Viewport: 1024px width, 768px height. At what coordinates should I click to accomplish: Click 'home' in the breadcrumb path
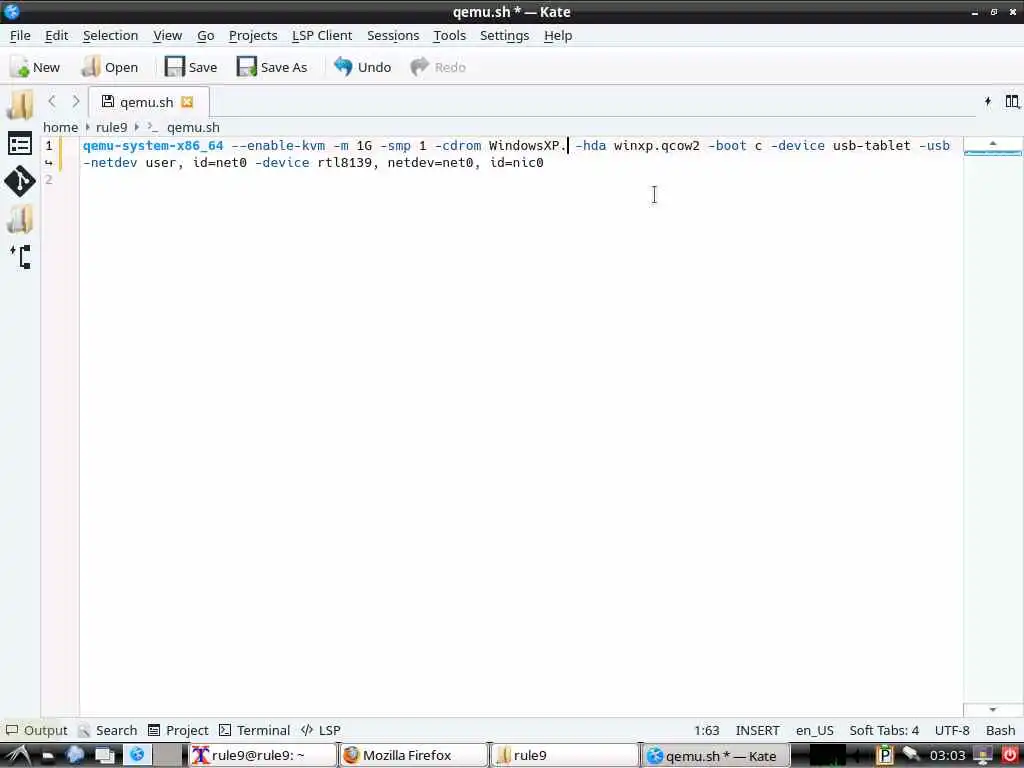tap(60, 127)
